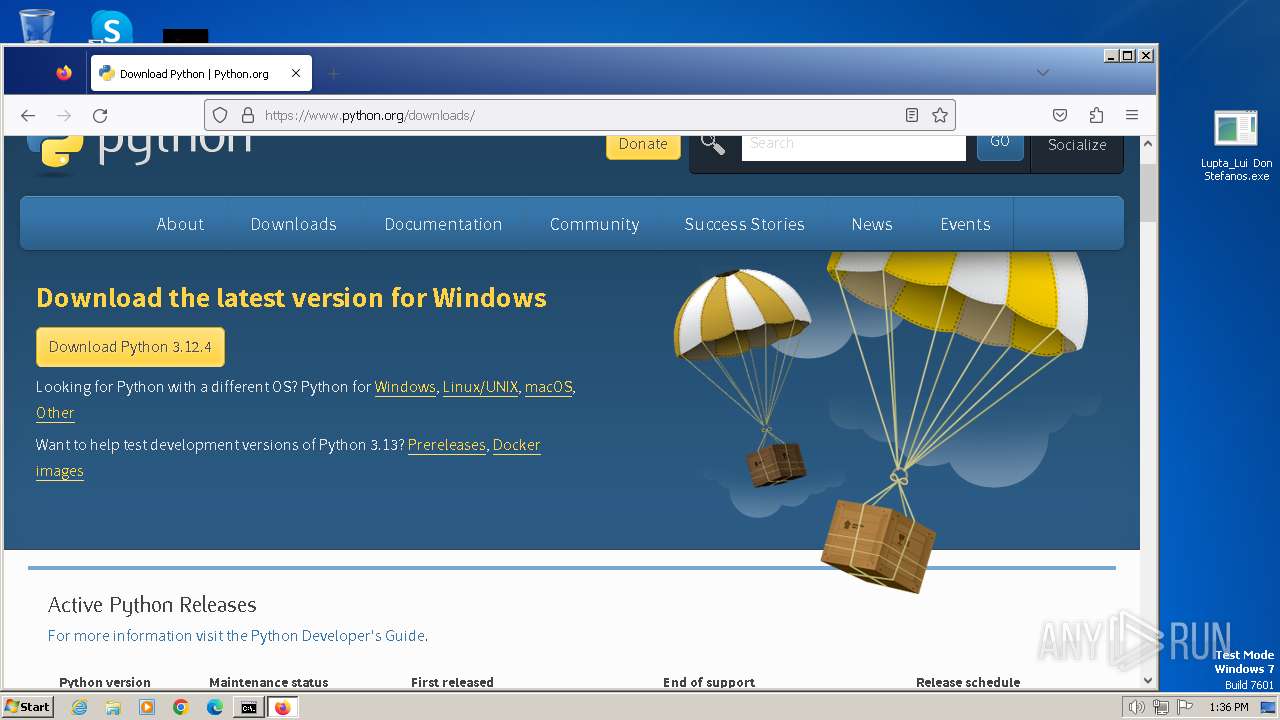Click Maintenance status column header
The image size is (1280, 720).
tap(269, 682)
